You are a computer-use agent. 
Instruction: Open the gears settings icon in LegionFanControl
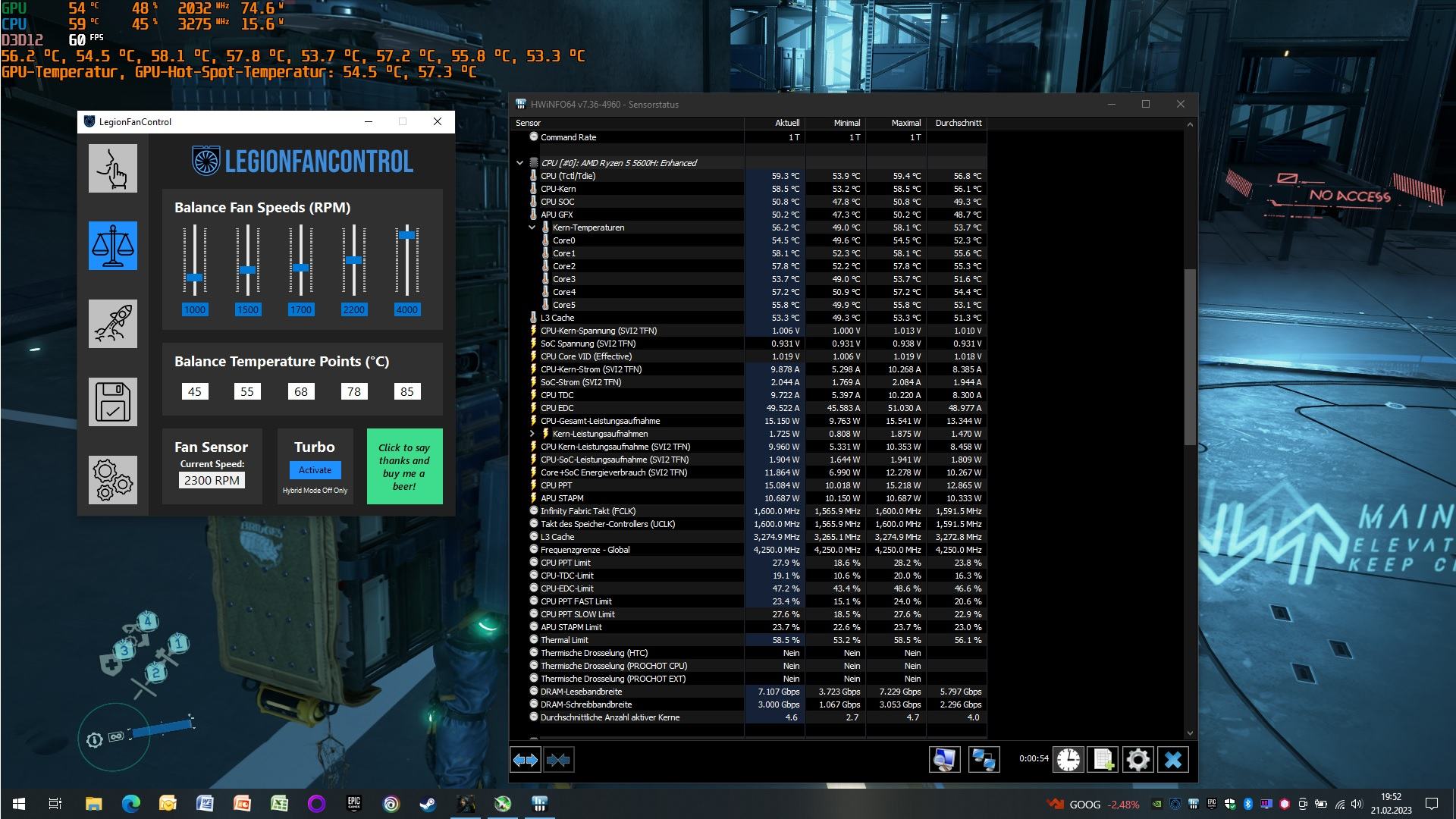[x=113, y=480]
